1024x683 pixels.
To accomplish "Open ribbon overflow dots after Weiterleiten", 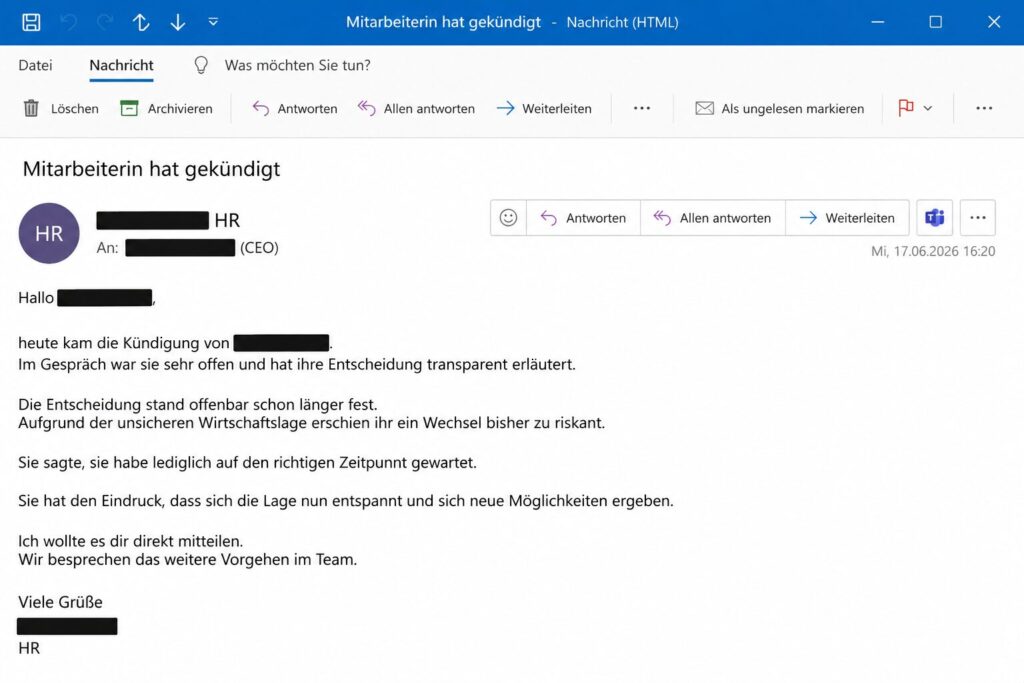I will click(642, 108).
